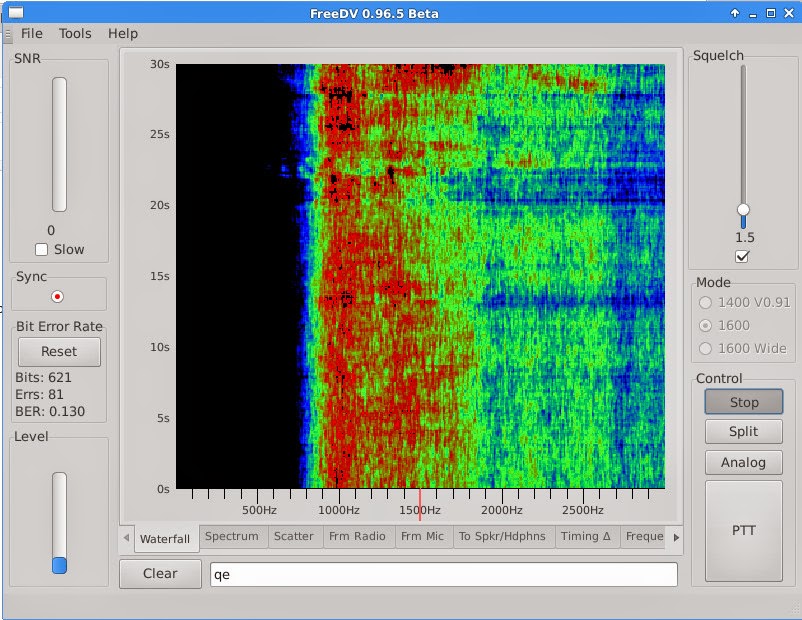Click the Stop button
This screenshot has height=620, width=802.
[x=744, y=402]
